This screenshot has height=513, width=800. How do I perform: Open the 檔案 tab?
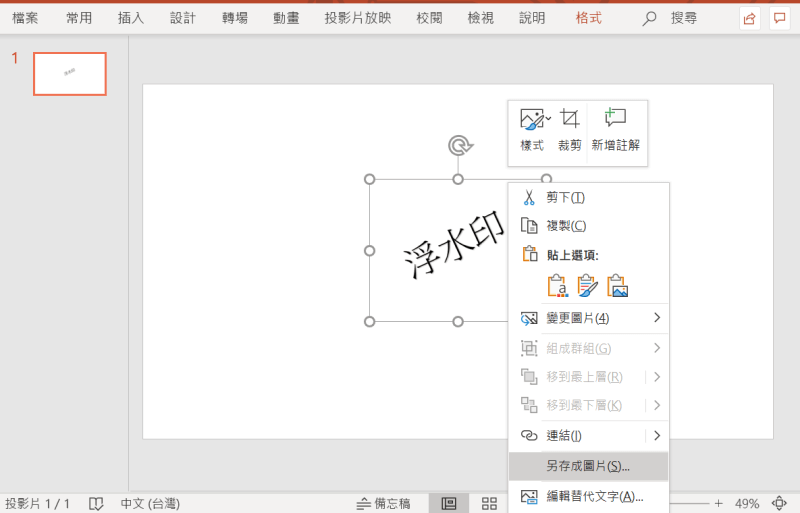tap(25, 18)
